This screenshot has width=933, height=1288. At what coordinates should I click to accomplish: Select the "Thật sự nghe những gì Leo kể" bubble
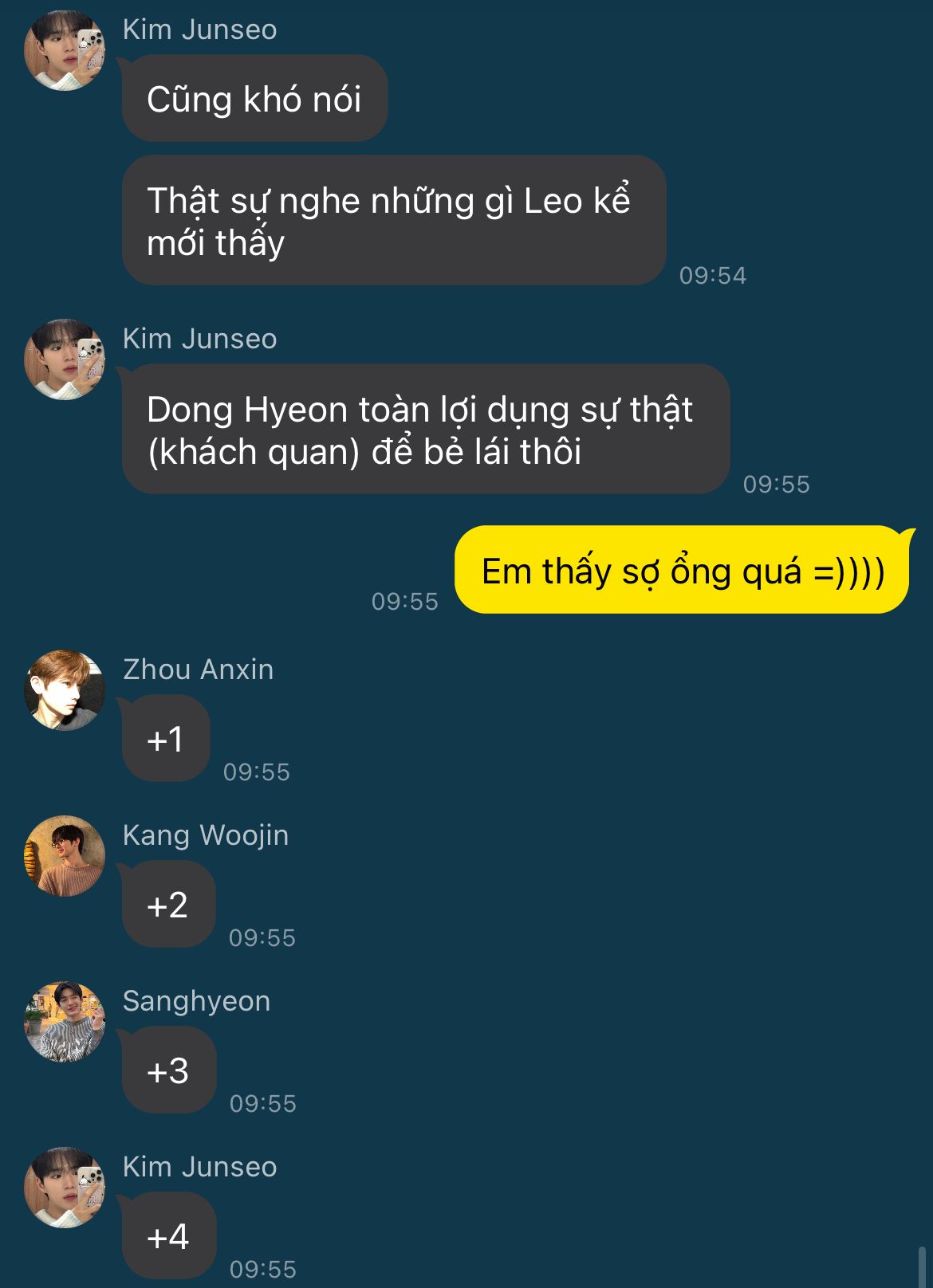(x=394, y=220)
